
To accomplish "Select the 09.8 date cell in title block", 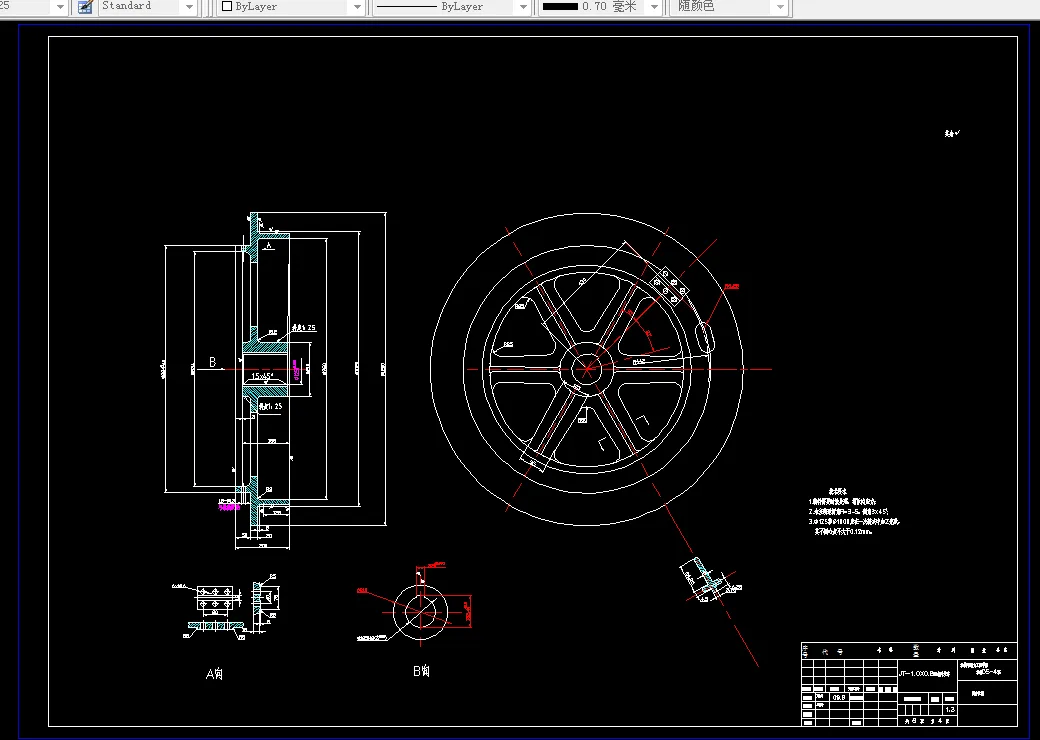I will point(838,698).
